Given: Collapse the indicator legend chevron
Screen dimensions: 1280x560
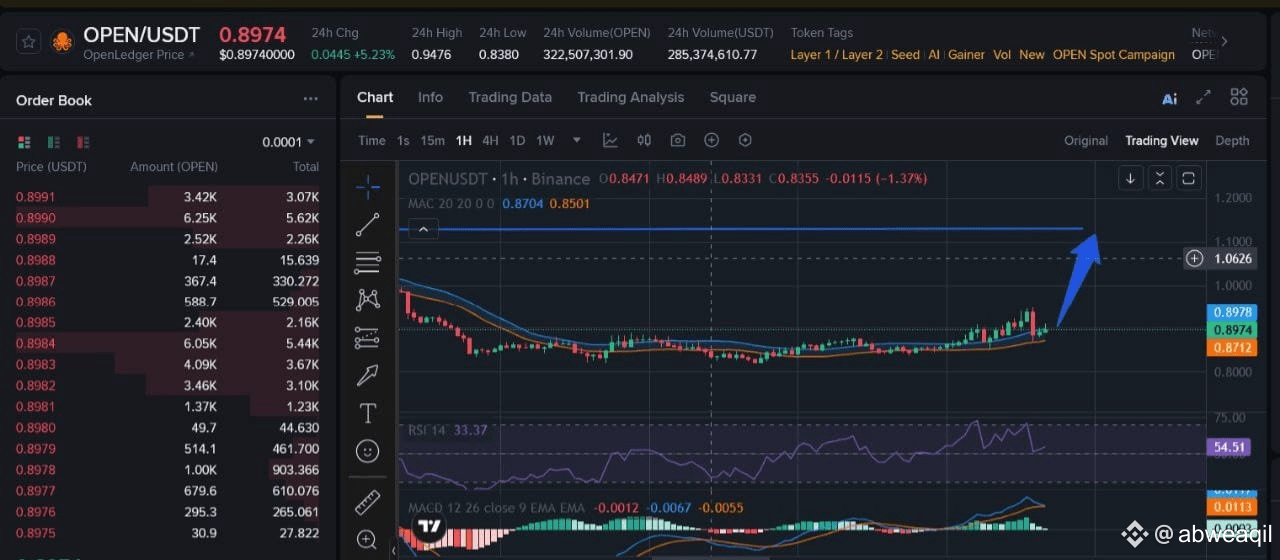Looking at the screenshot, I should click(424, 230).
